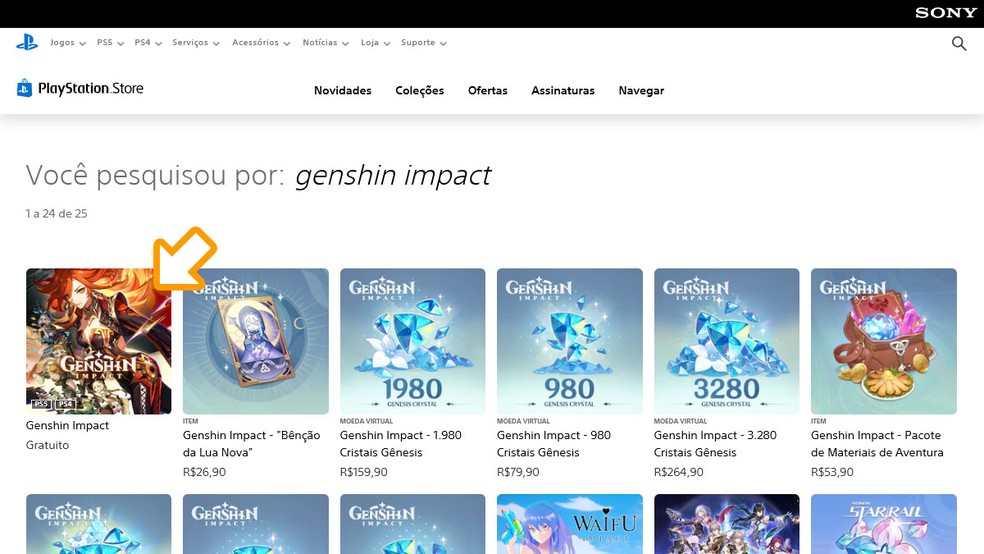The width and height of the screenshot is (984, 554).
Task: Open the Assinaturas store tab
Action: pos(563,90)
